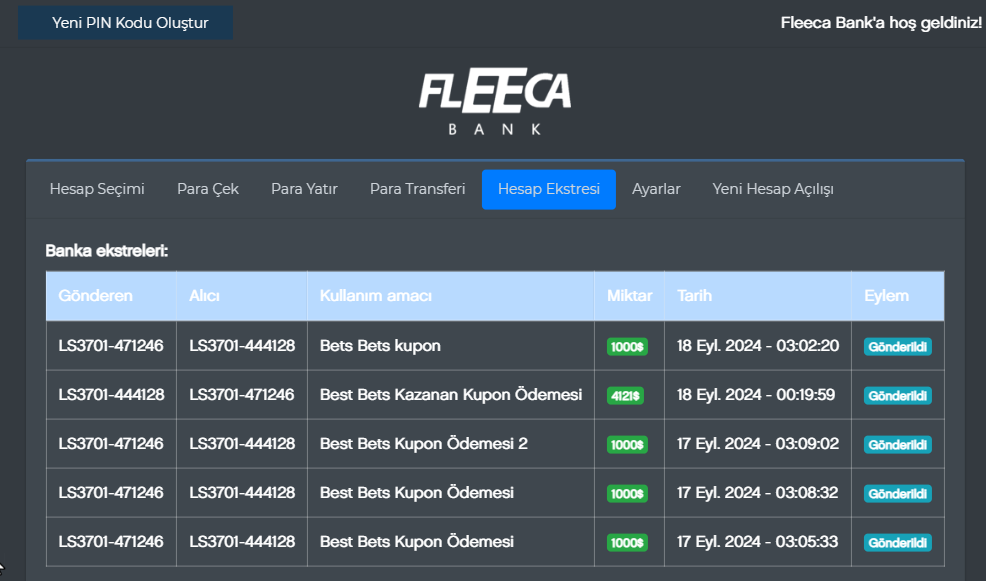Image resolution: width=986 pixels, height=581 pixels.
Task: Open the Ayarlar settings tab
Action: (656, 189)
